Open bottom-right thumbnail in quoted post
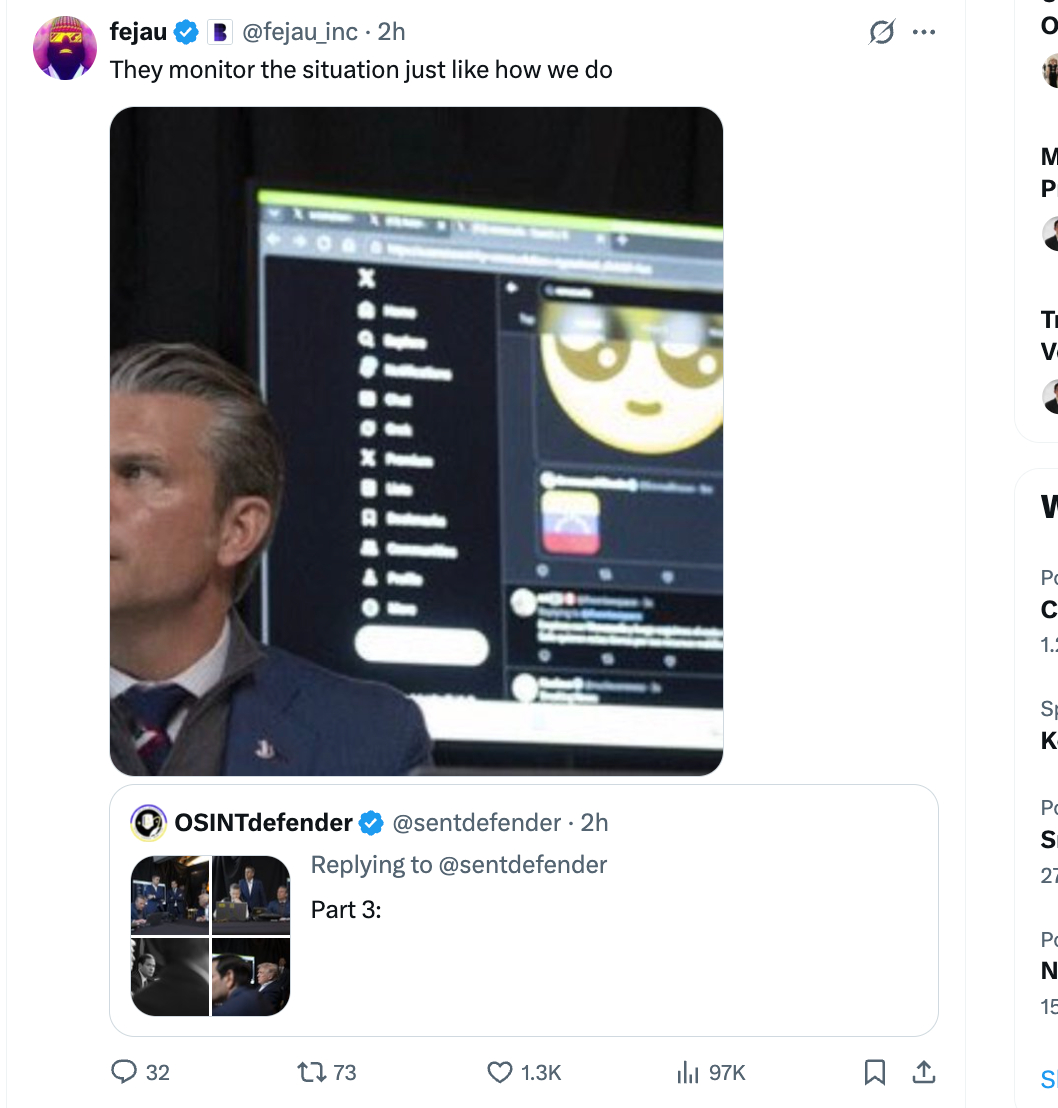 pyautogui.click(x=251, y=976)
